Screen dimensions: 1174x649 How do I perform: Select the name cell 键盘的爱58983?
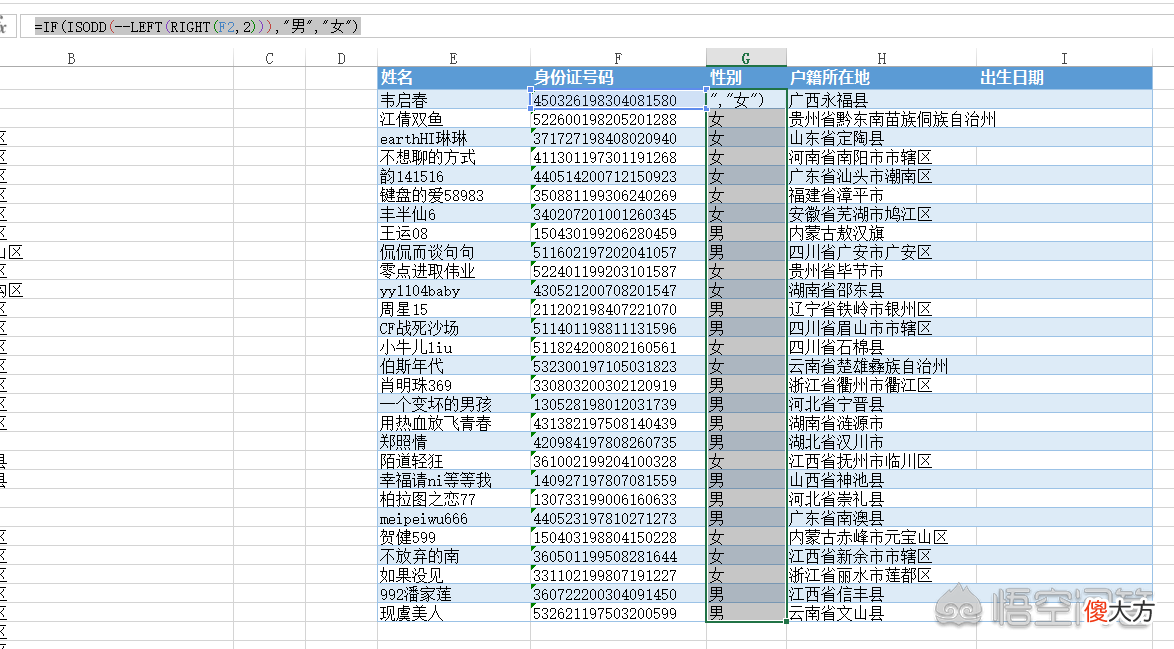pyautogui.click(x=454, y=195)
